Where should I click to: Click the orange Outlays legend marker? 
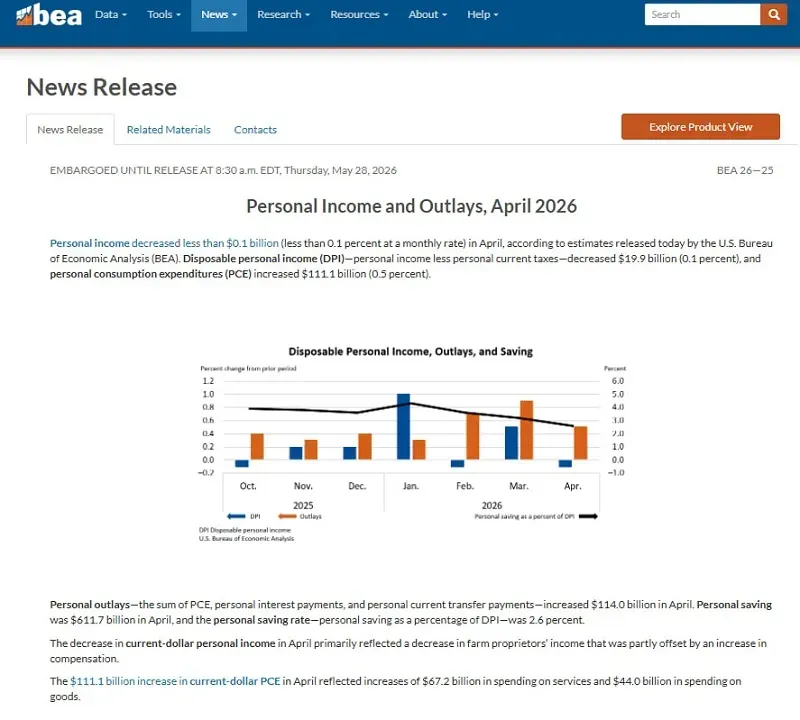pos(287,516)
